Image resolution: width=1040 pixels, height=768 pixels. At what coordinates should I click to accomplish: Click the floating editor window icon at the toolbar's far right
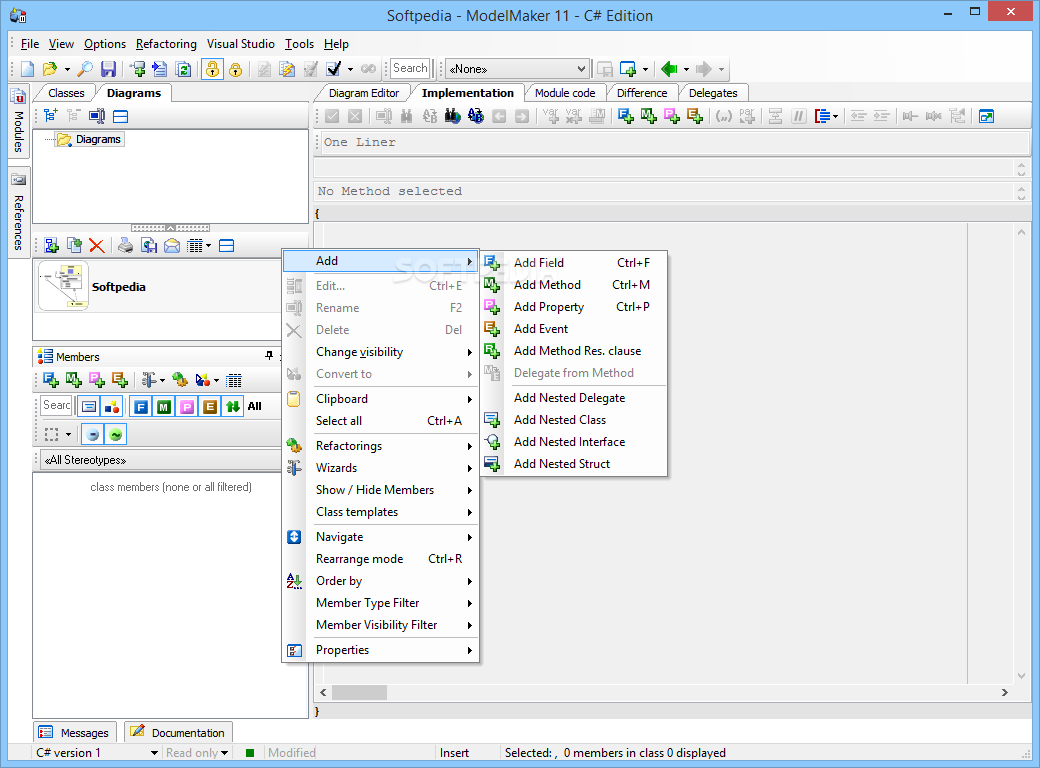[x=986, y=116]
